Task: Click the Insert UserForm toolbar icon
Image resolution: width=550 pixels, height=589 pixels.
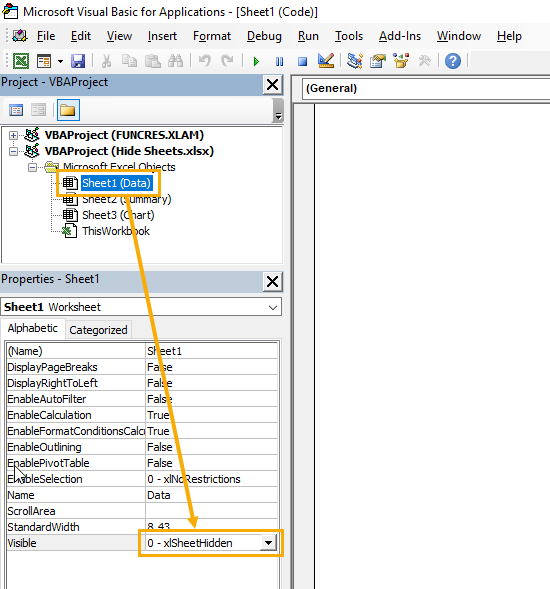Action: pyautogui.click(x=44, y=60)
